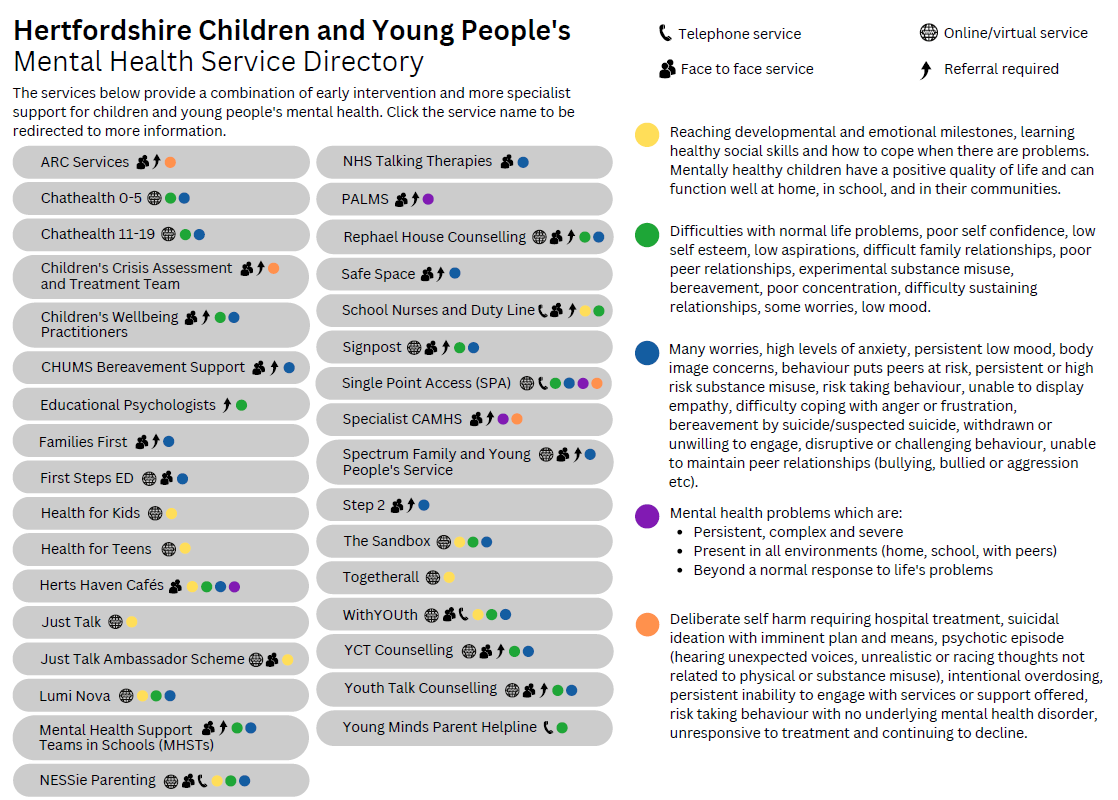1118x800 pixels.
Task: Open the Kooth-like WithYOUth service link
Action: point(380,615)
